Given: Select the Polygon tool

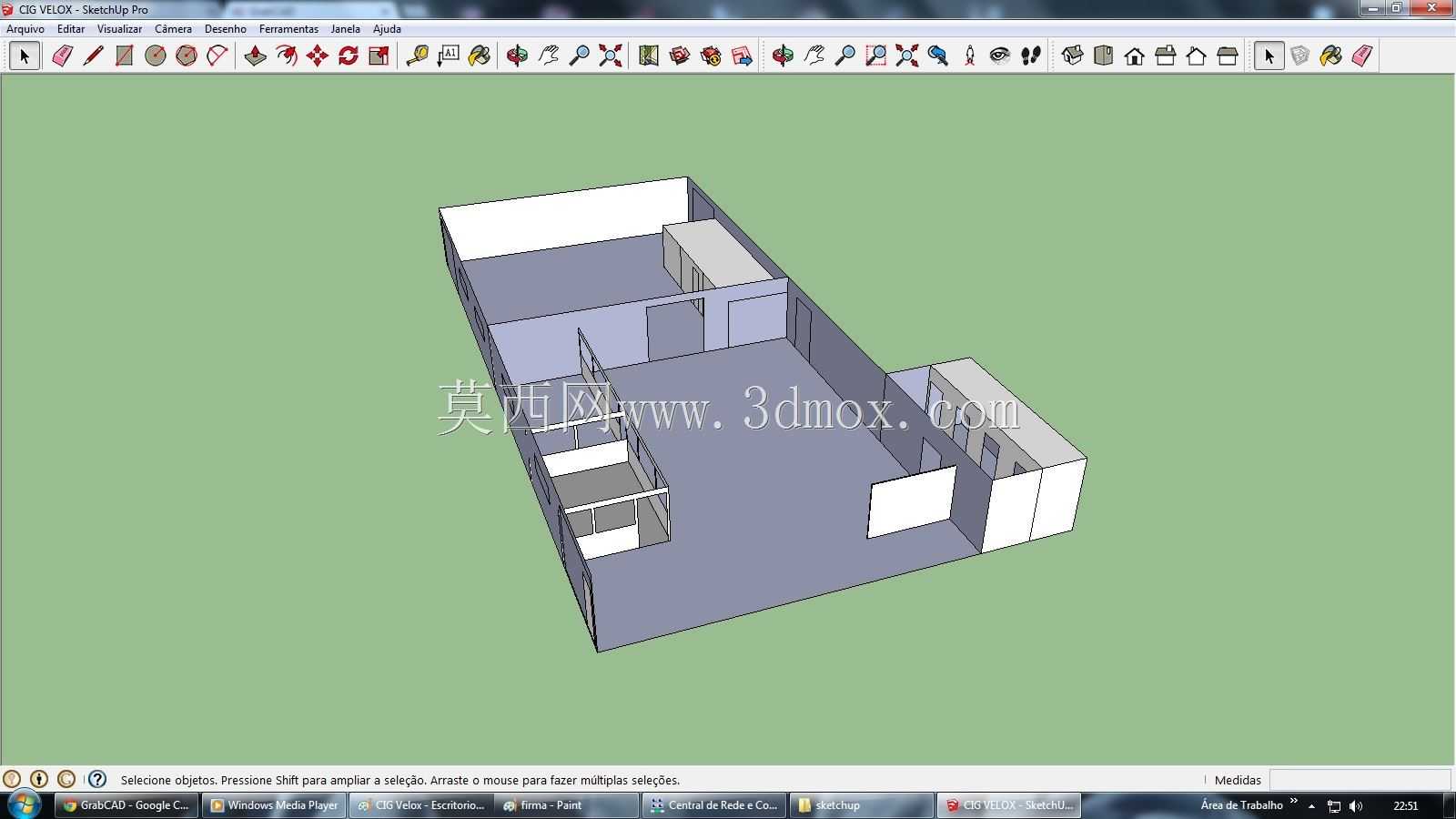Looking at the screenshot, I should pos(187,56).
